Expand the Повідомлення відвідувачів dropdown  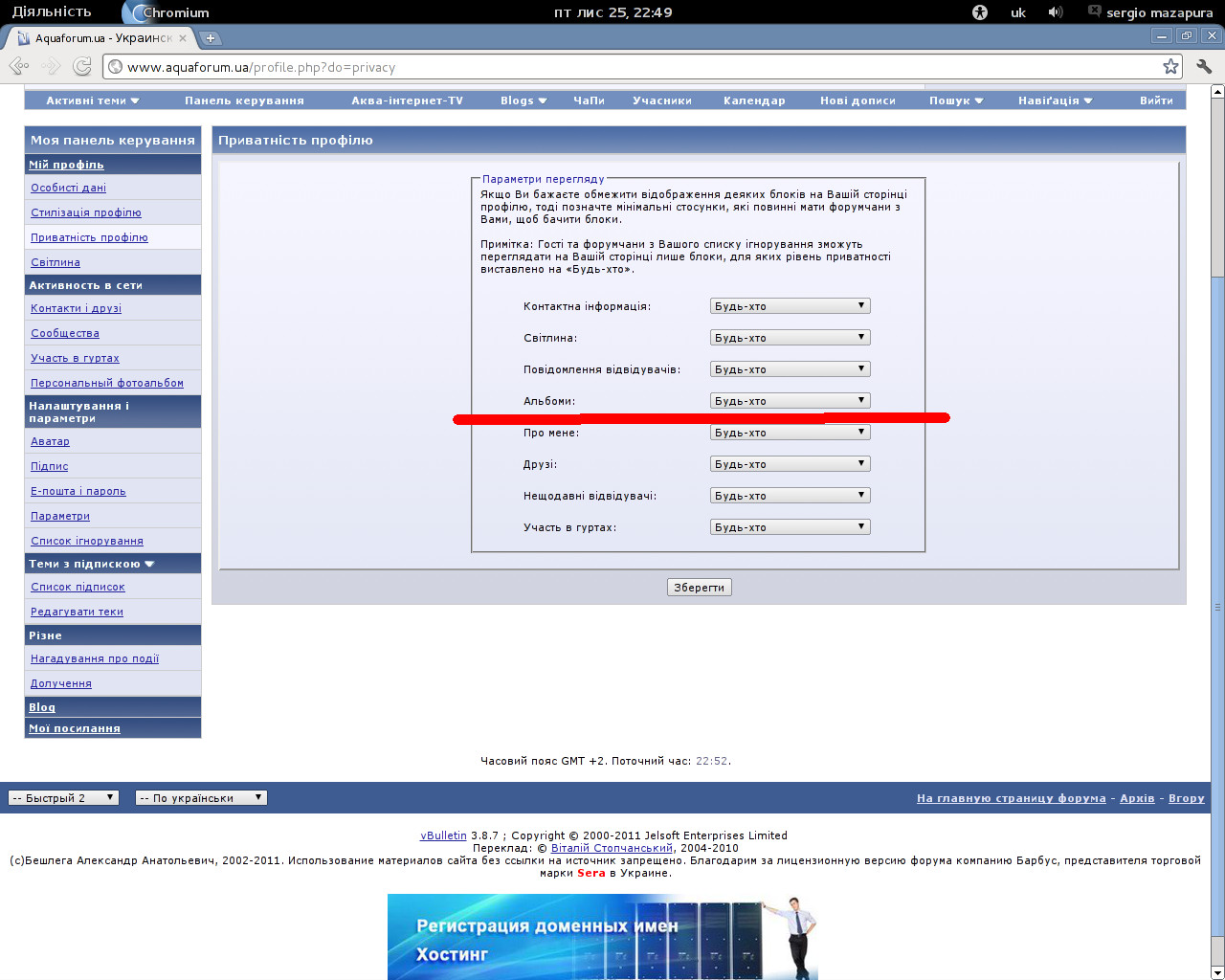pos(790,369)
